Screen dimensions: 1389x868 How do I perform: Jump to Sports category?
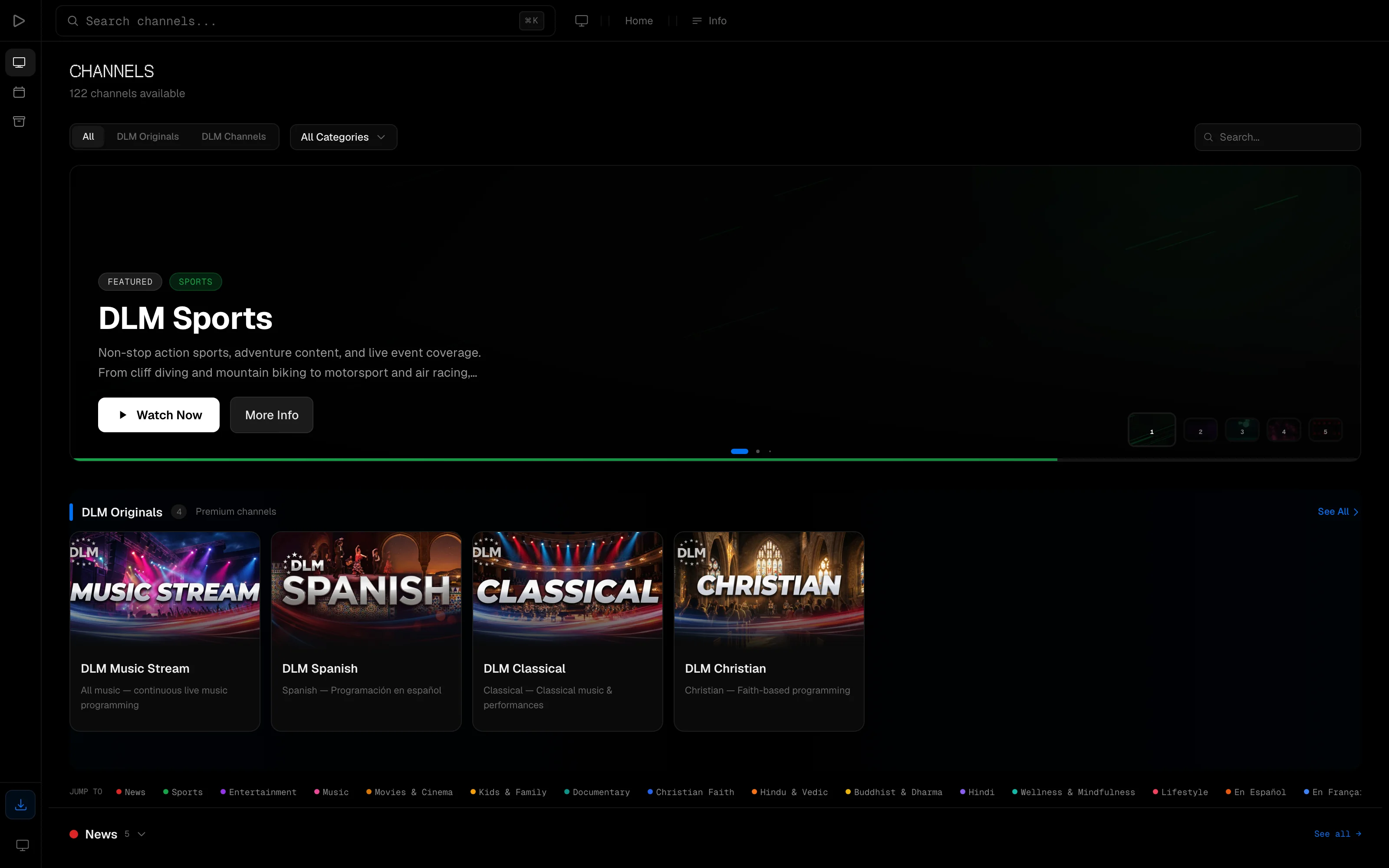point(183,792)
